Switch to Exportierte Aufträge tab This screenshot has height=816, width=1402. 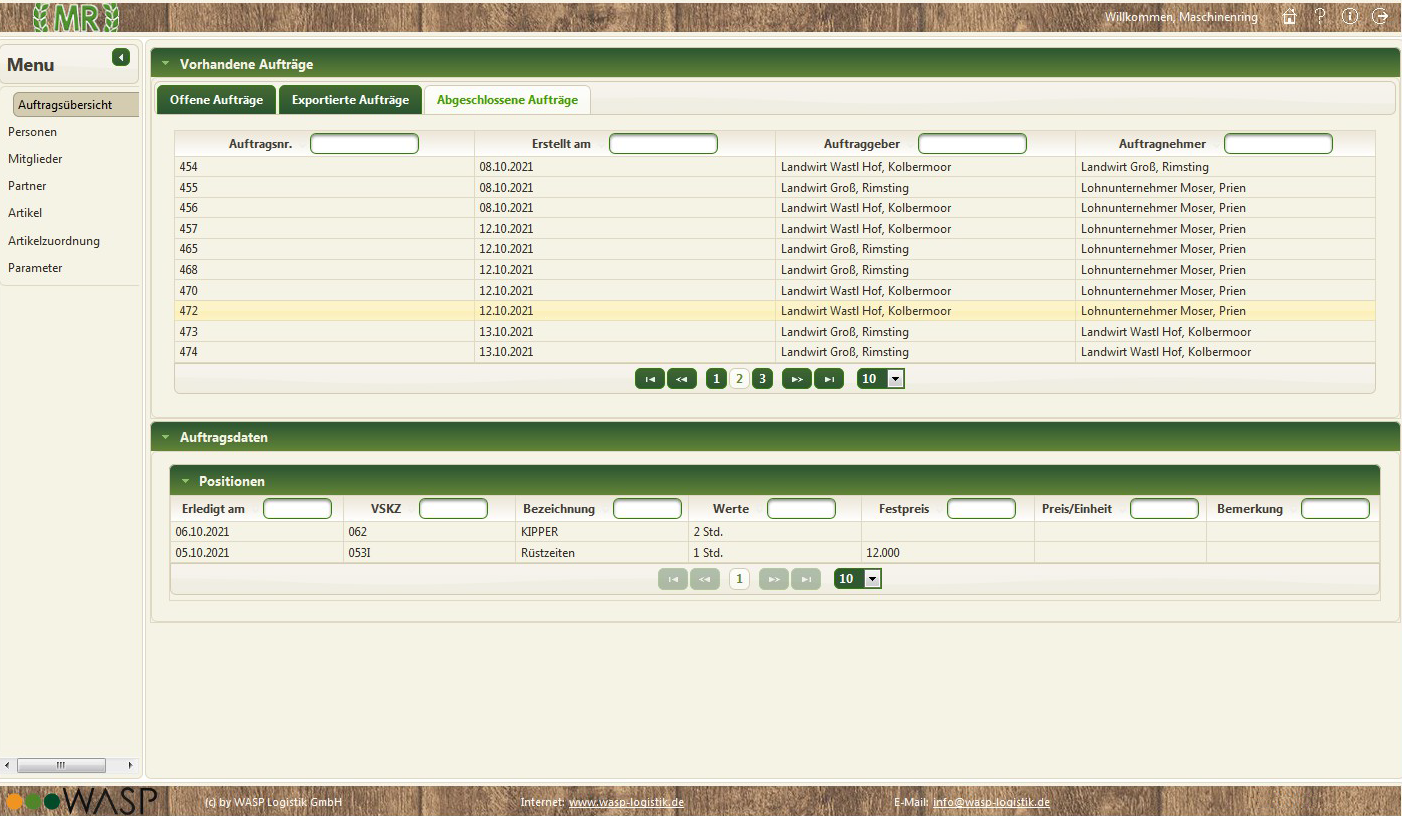point(350,100)
